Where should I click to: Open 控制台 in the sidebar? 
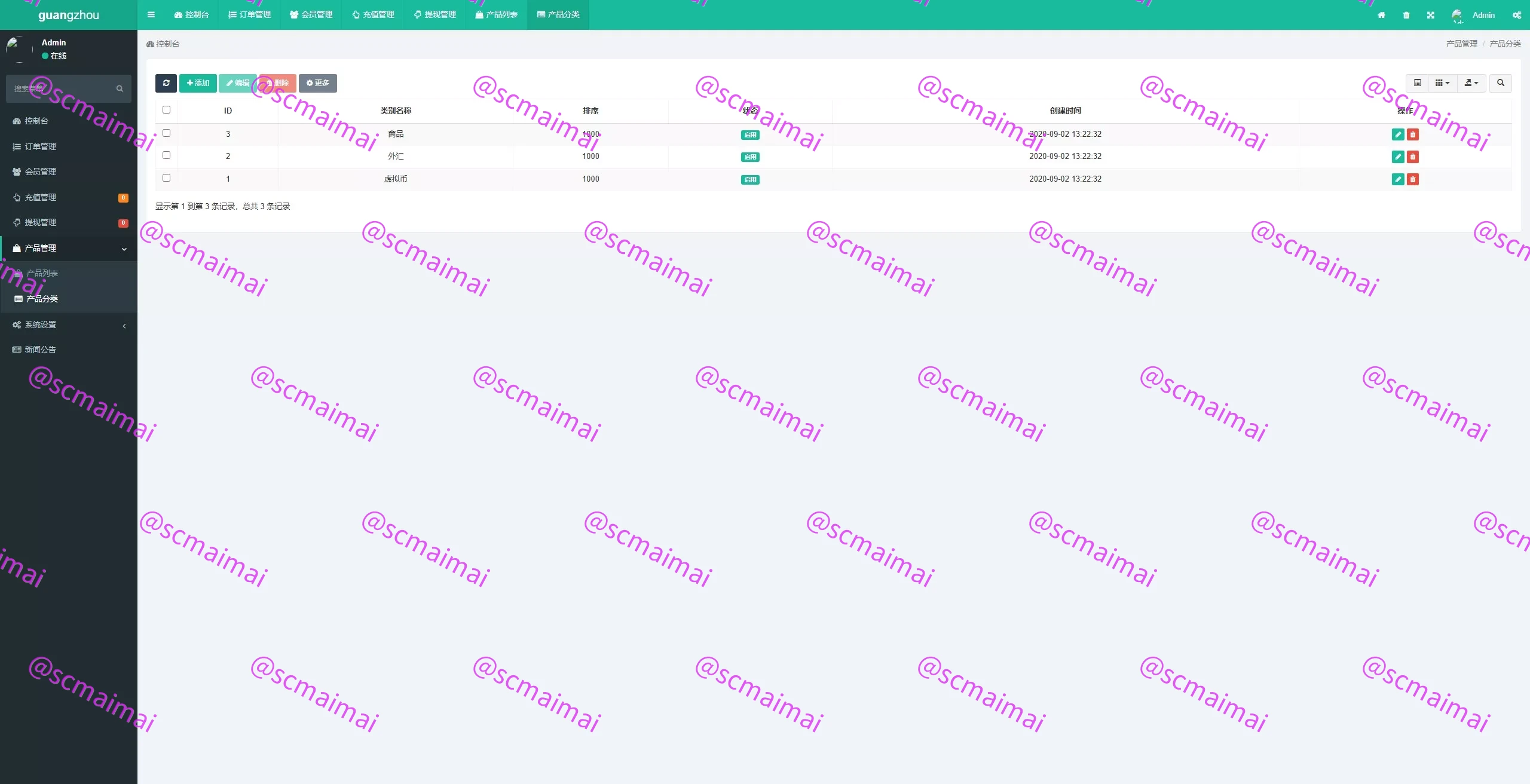pyautogui.click(x=69, y=121)
